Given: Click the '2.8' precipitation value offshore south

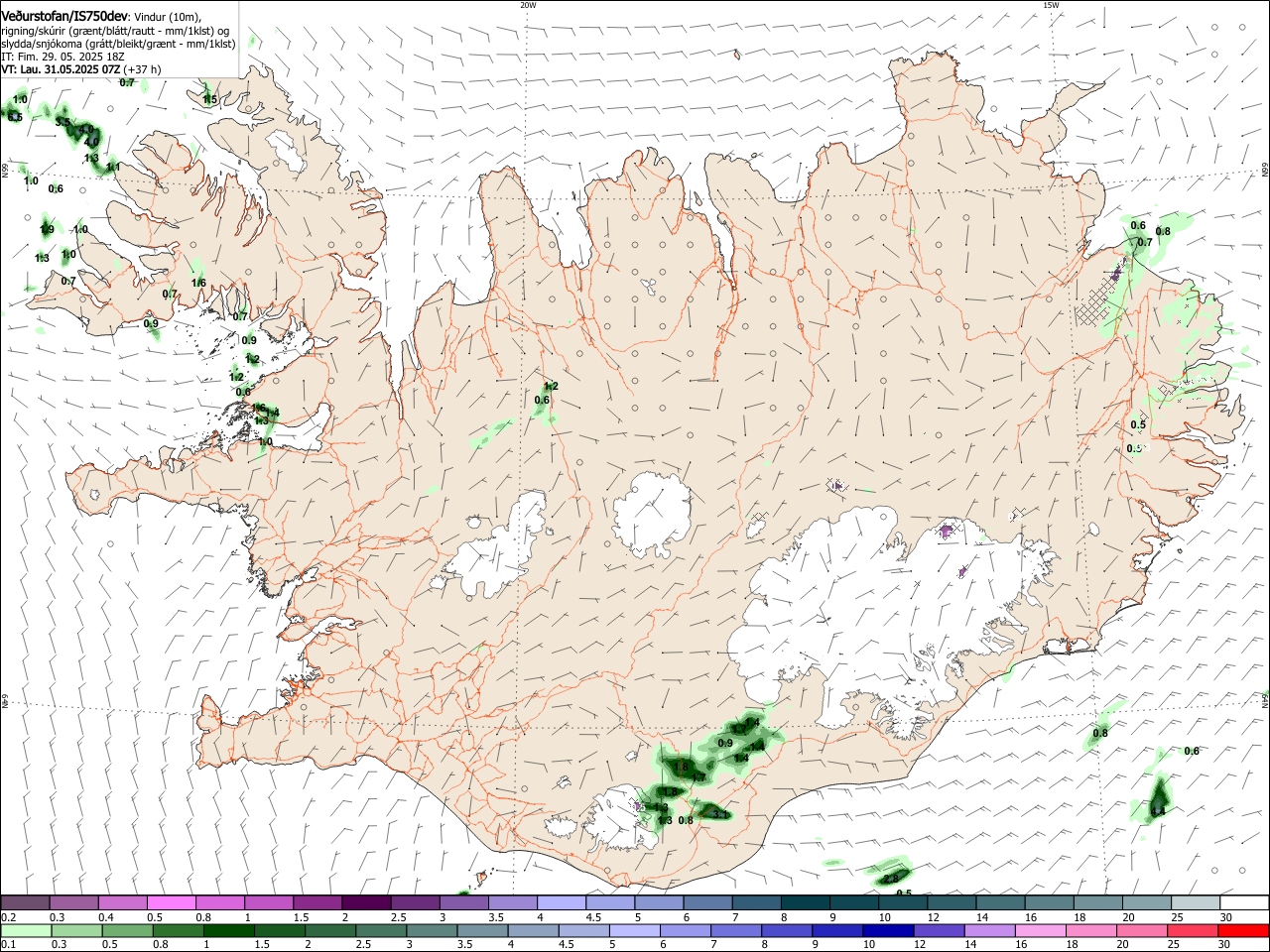Looking at the screenshot, I should 891,878.
